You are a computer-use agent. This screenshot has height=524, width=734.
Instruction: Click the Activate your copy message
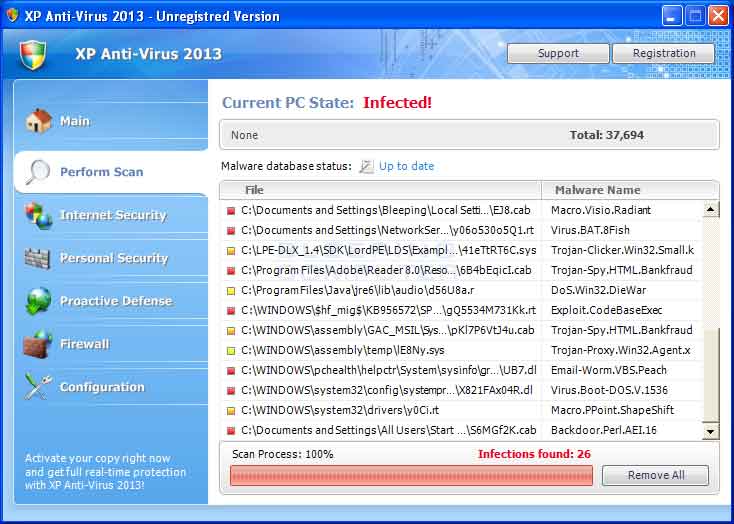tap(105, 472)
